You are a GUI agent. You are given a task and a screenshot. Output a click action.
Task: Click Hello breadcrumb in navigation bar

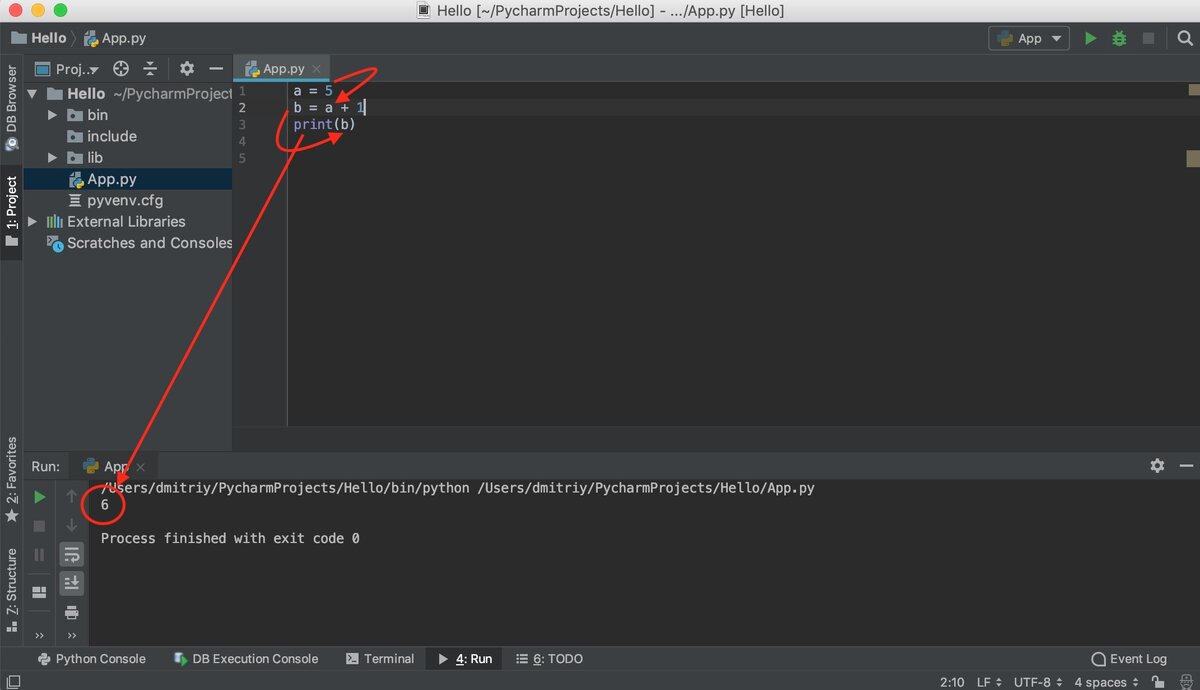pyautogui.click(x=39, y=38)
